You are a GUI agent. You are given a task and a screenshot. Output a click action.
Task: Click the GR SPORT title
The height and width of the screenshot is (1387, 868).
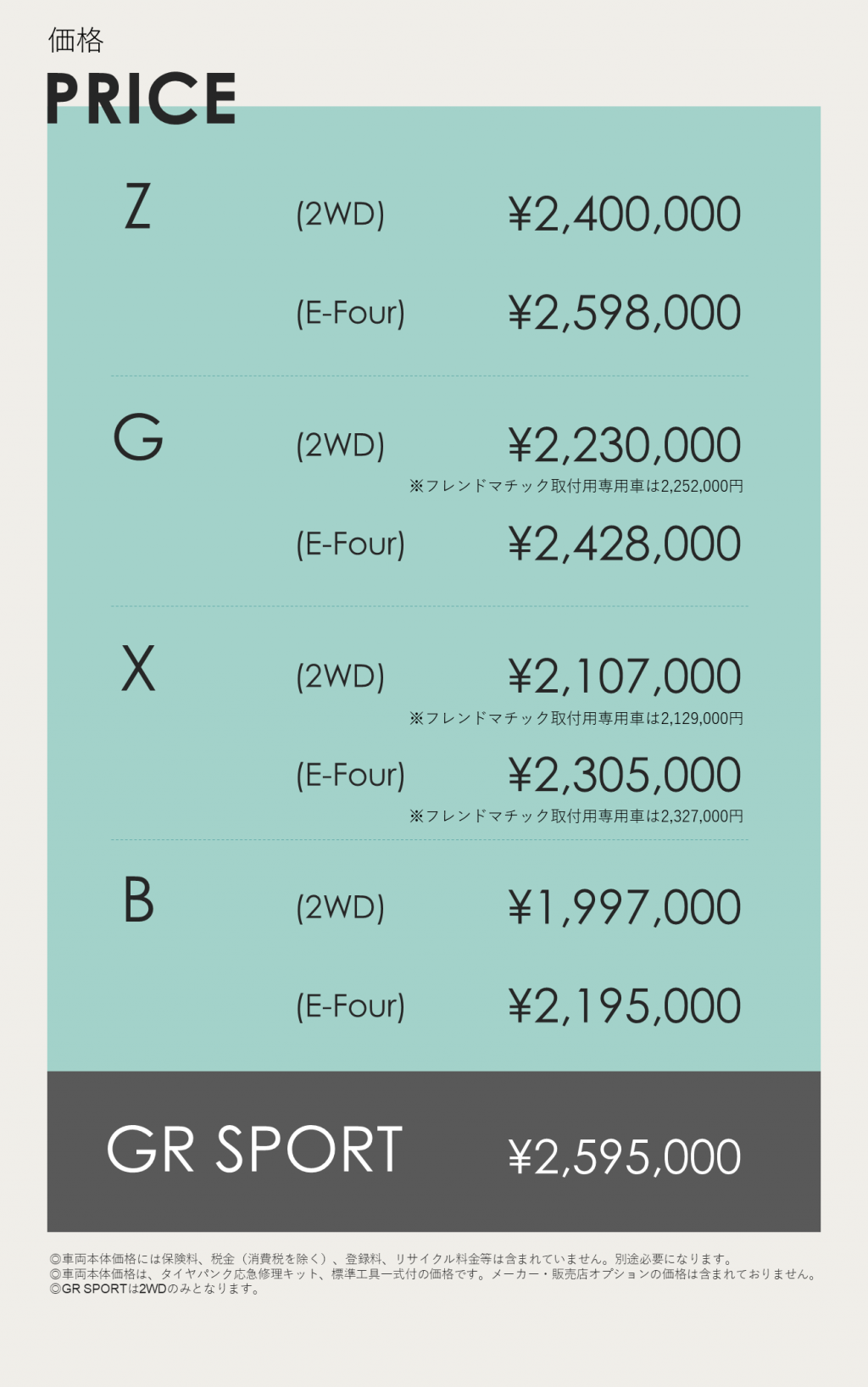(x=254, y=1150)
